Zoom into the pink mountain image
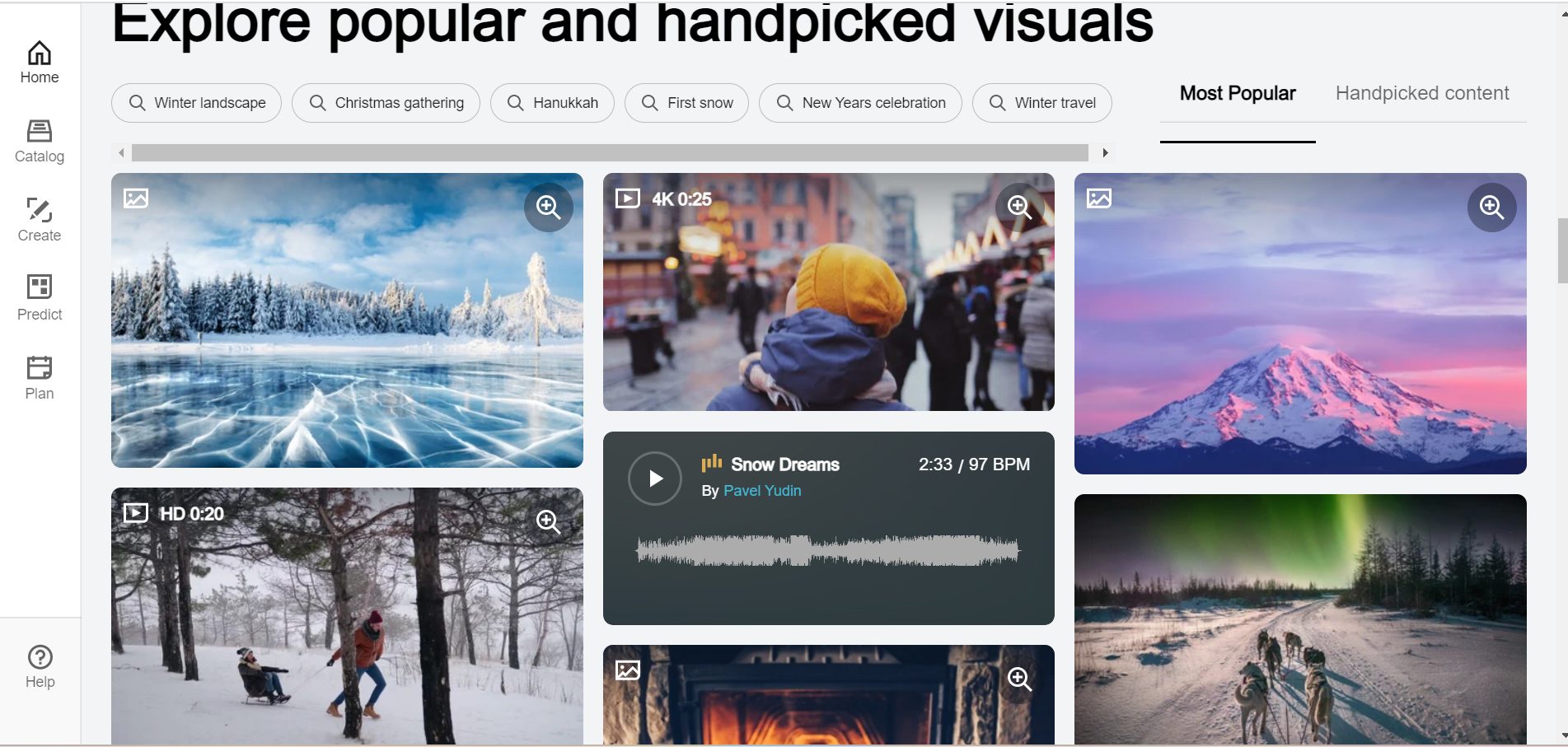Viewport: 1568px width, 747px height. click(x=1491, y=207)
